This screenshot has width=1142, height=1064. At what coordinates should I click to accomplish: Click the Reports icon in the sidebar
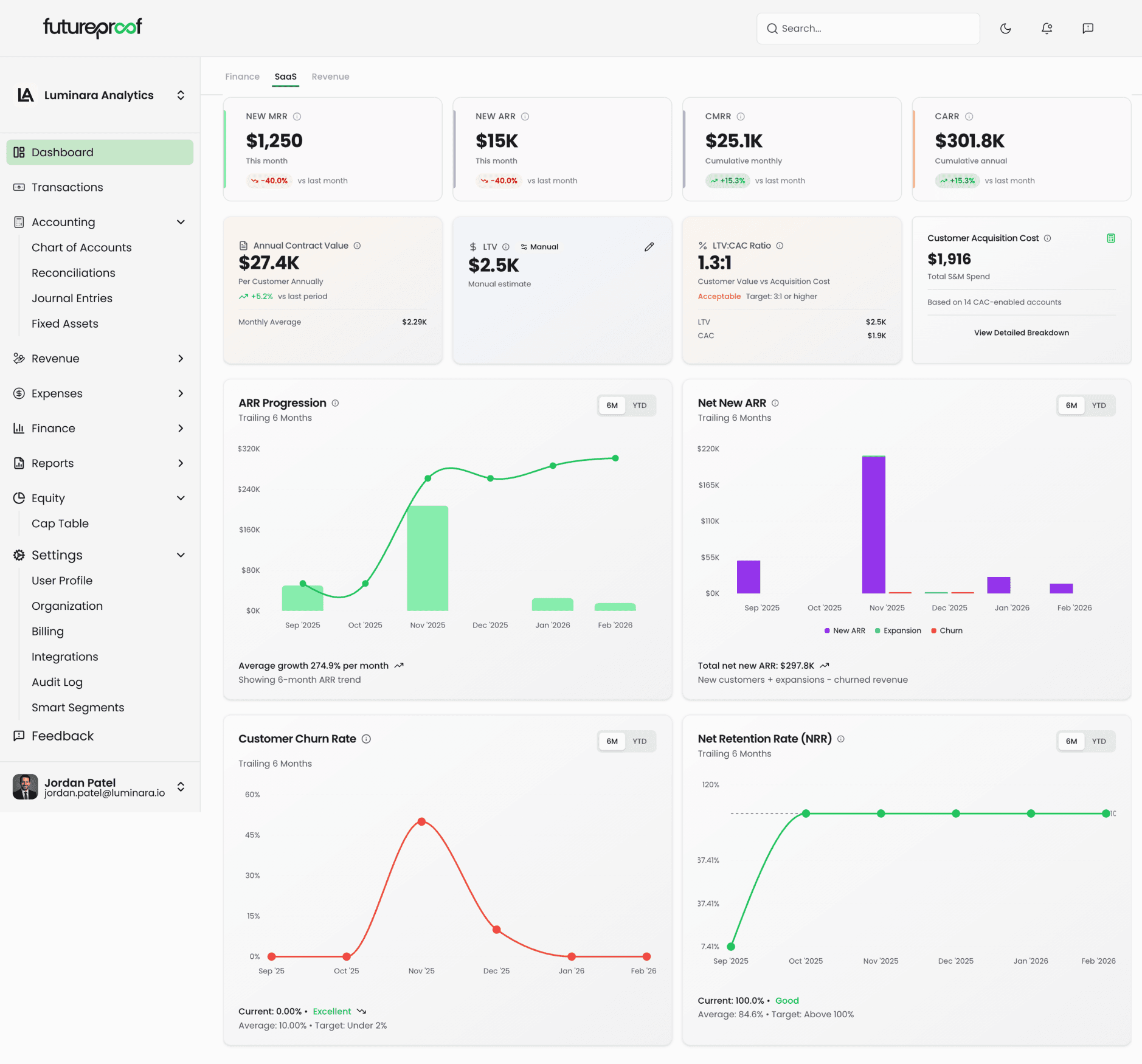[19, 463]
